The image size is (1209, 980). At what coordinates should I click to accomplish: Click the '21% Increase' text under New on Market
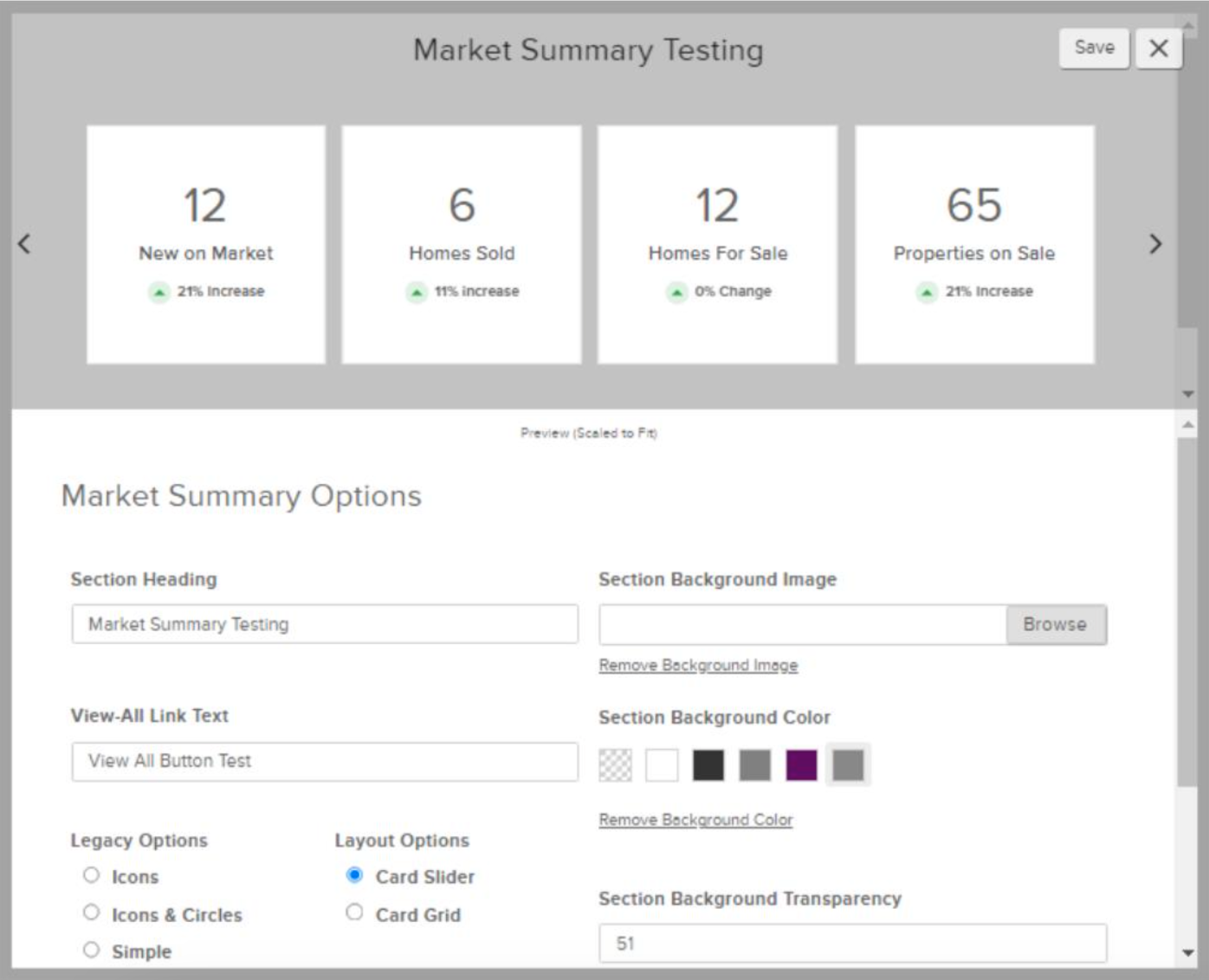(221, 292)
